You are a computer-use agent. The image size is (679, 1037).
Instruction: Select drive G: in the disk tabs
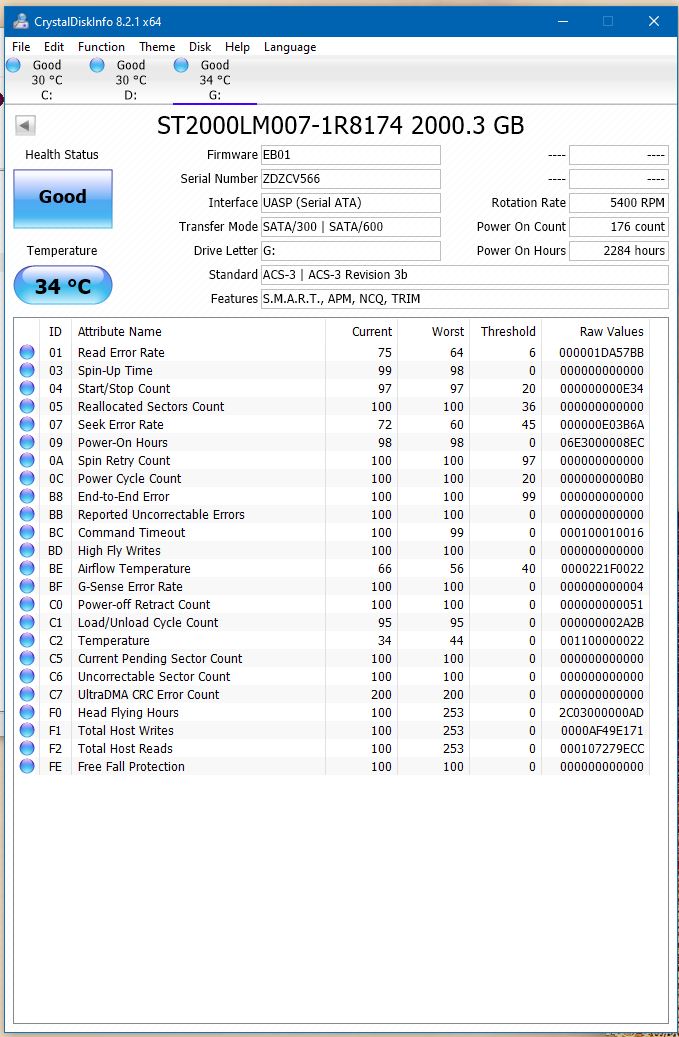point(215,80)
